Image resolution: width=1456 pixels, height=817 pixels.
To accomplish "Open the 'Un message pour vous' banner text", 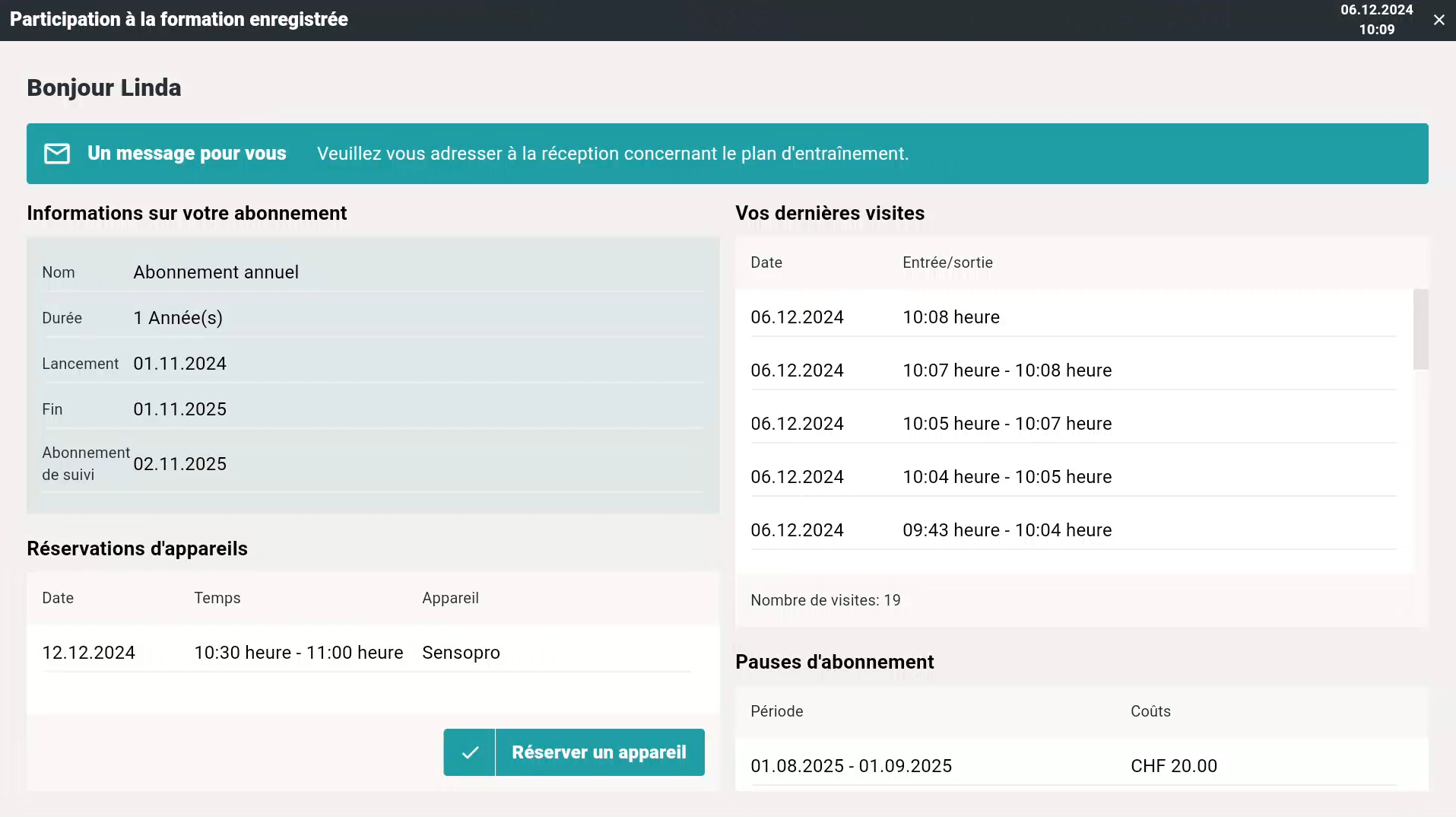I will tap(186, 154).
